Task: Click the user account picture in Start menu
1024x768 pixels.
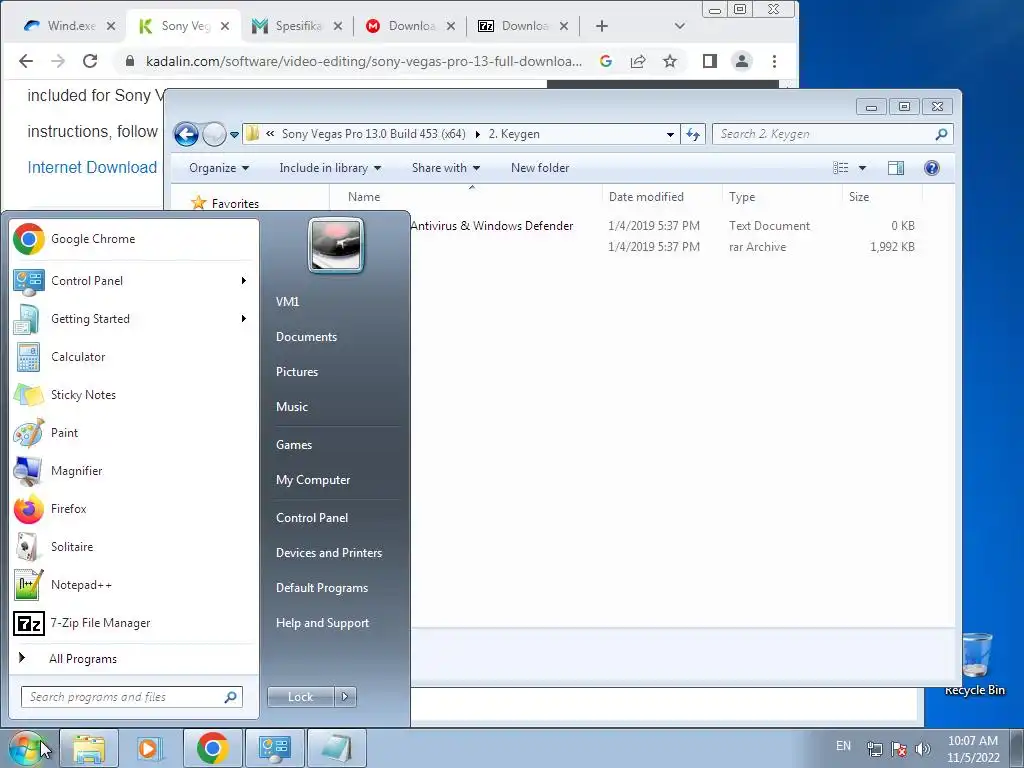Action: click(336, 245)
